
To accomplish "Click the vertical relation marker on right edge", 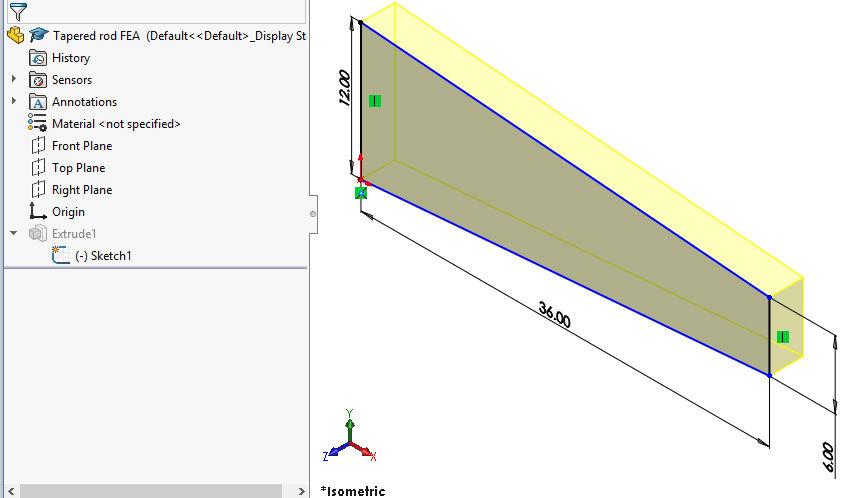I will click(783, 337).
